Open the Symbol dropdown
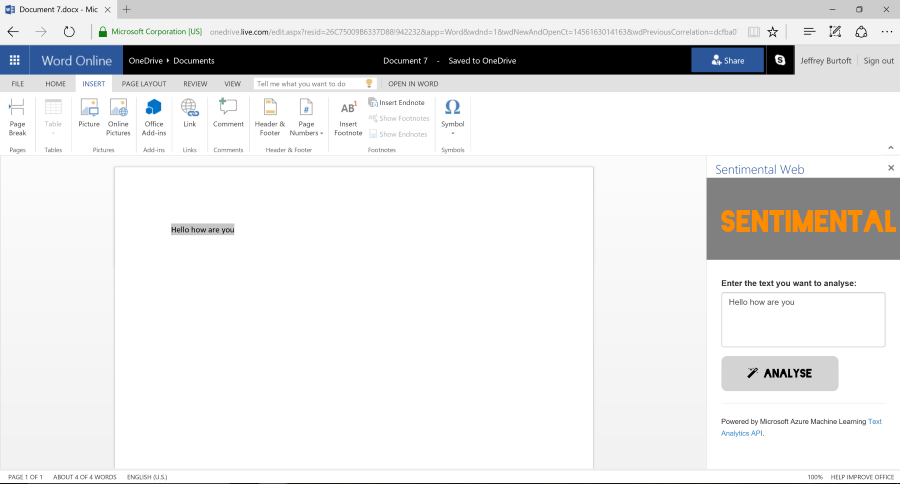The width and height of the screenshot is (900, 484). pos(452,117)
